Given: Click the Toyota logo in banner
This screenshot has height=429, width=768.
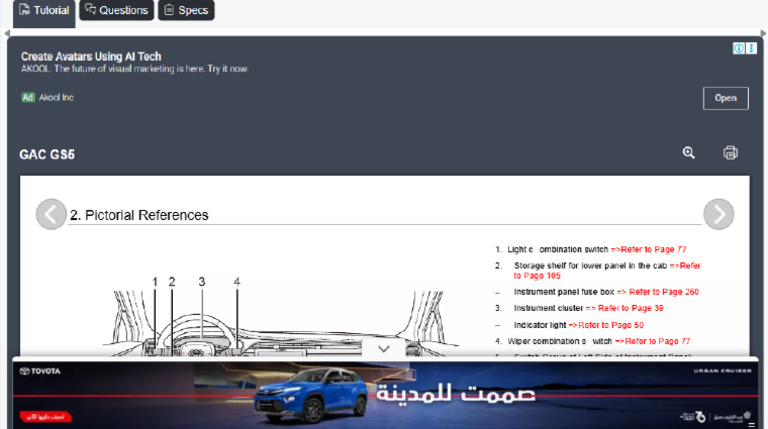Looking at the screenshot, I should coord(40,371).
